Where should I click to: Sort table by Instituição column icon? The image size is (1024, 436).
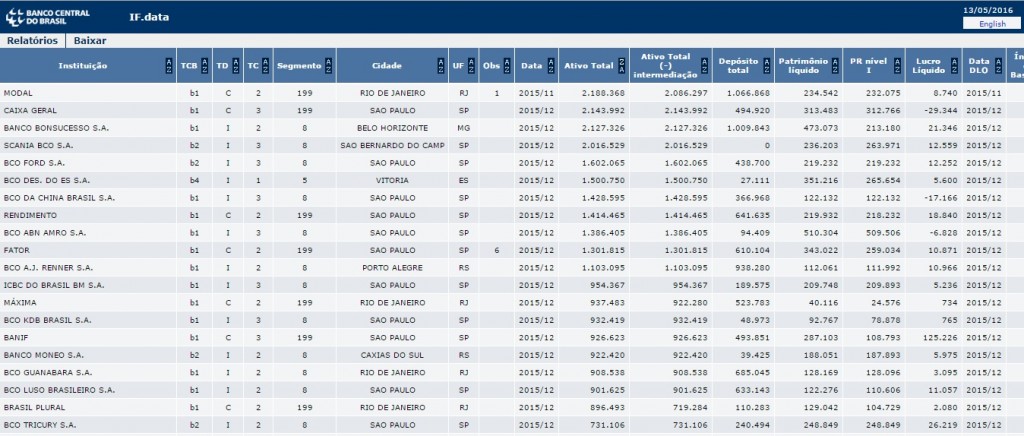pyautogui.click(x=167, y=66)
